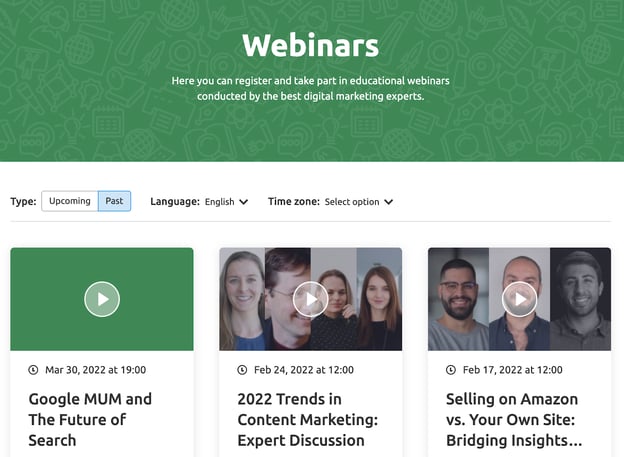This screenshot has width=624, height=457.
Task: Open the Time zone Select option dropdown
Action: 359,202
